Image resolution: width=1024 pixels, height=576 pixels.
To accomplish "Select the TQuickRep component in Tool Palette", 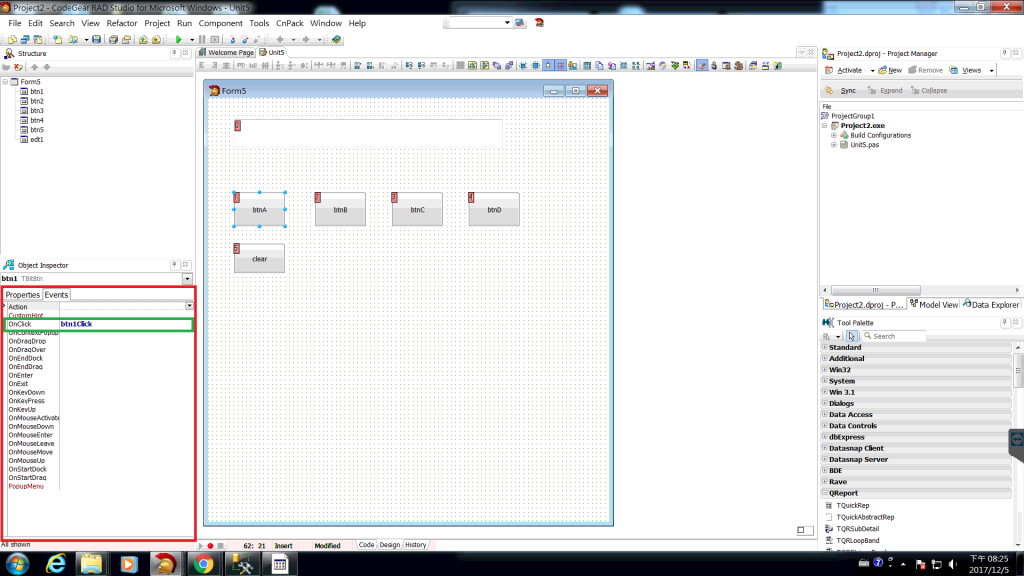I will [x=853, y=505].
